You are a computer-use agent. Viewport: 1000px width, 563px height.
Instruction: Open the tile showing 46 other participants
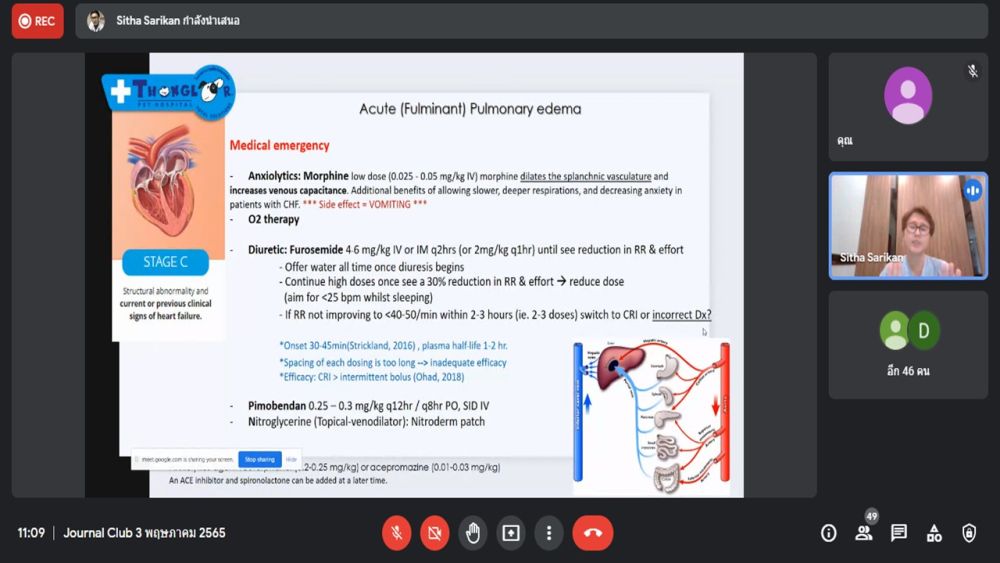tap(908, 345)
